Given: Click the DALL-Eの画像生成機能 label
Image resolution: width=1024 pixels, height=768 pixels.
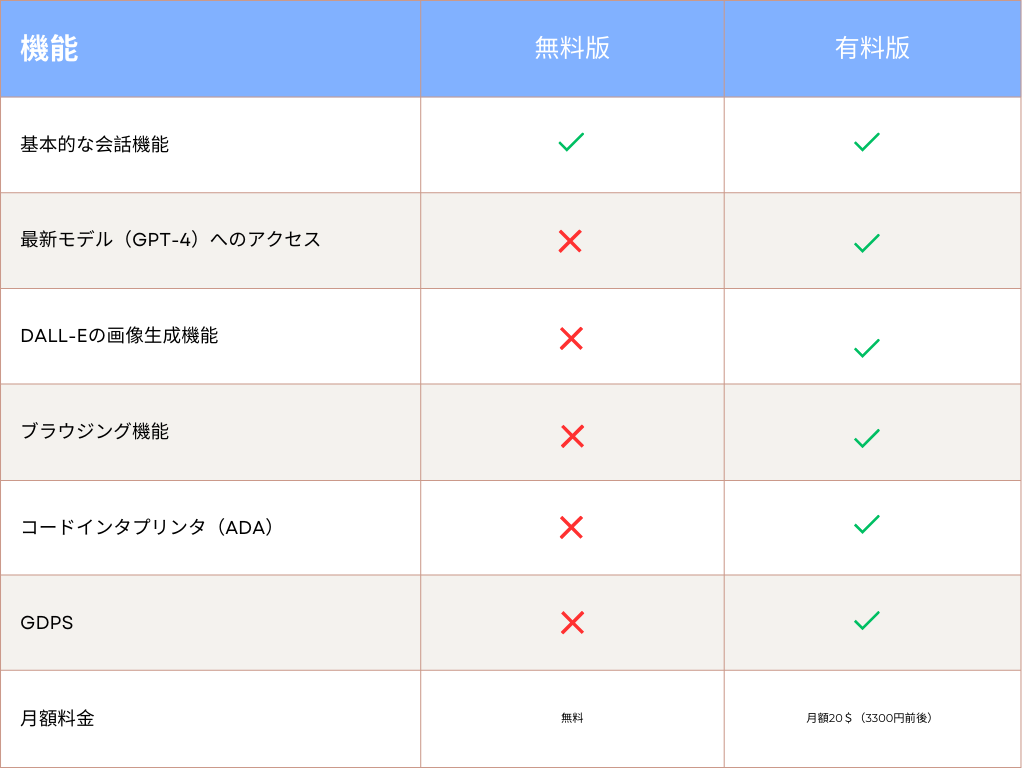Looking at the screenshot, I should point(120,336).
